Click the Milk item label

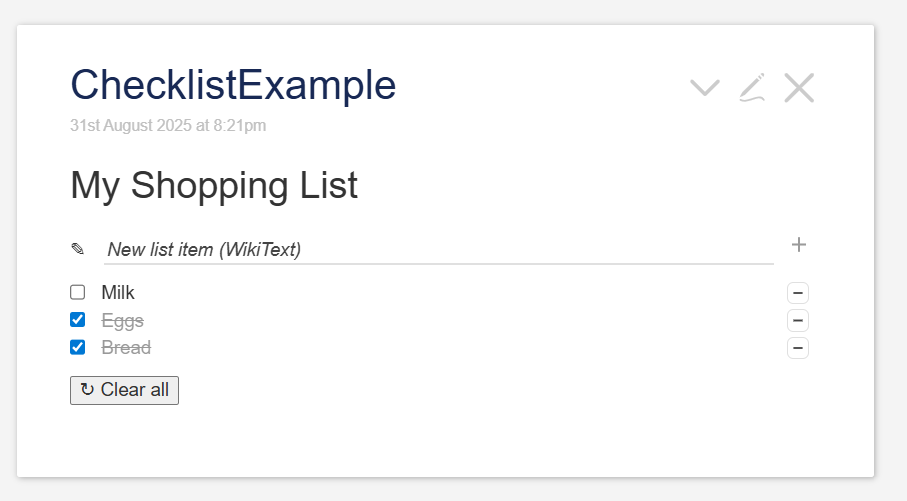coord(118,293)
